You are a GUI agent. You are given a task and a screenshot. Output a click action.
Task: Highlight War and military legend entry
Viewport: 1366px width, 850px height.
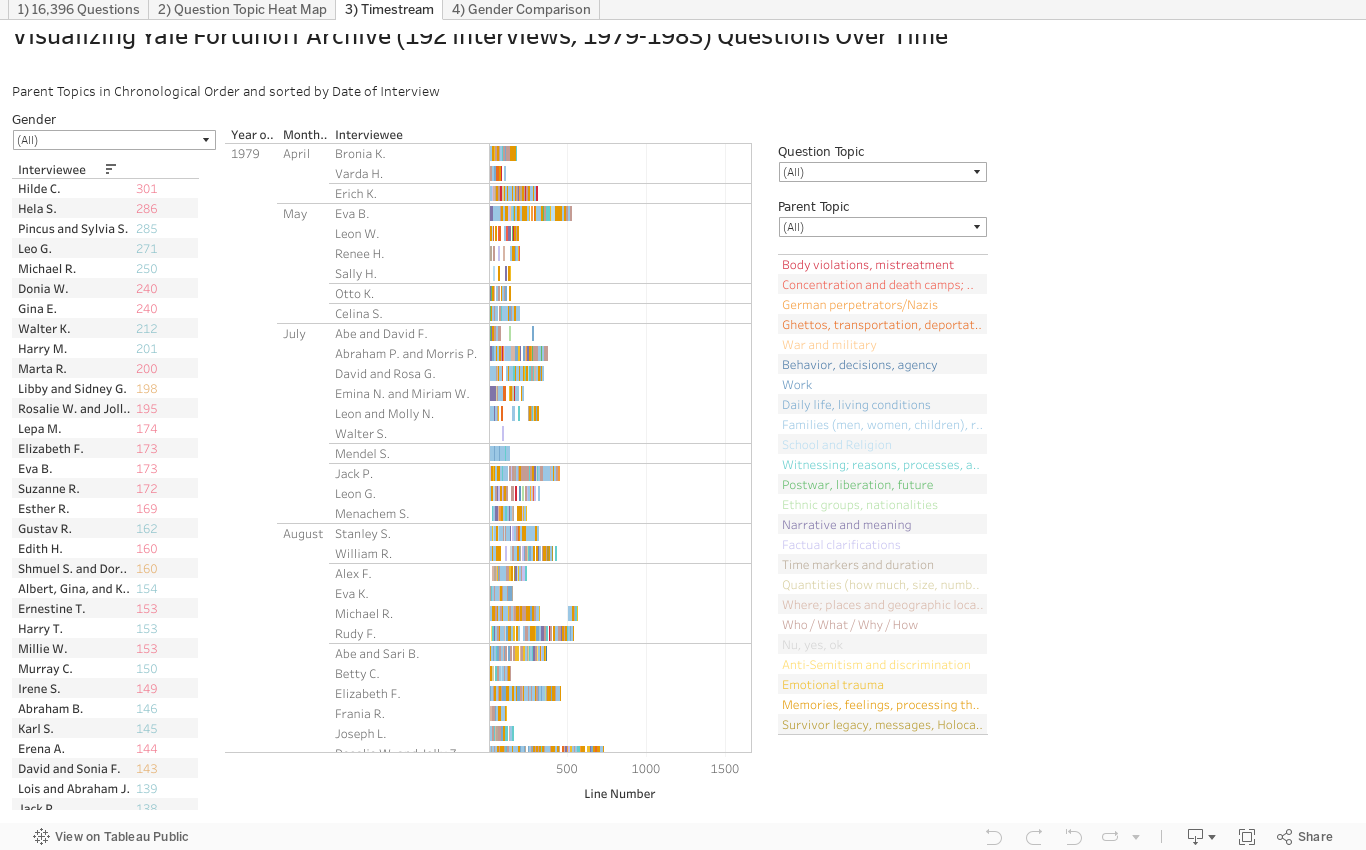click(882, 345)
